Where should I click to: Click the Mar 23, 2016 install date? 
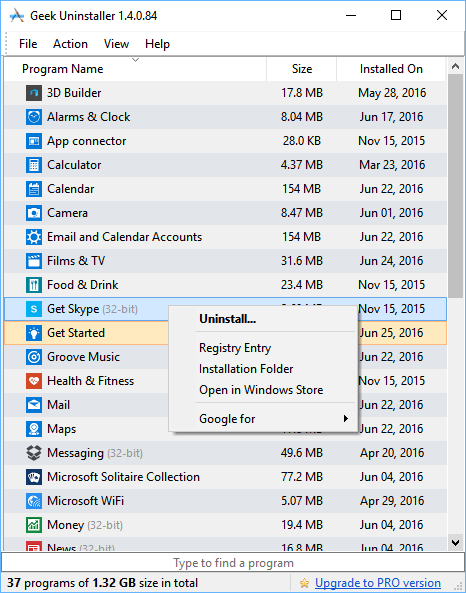[392, 165]
